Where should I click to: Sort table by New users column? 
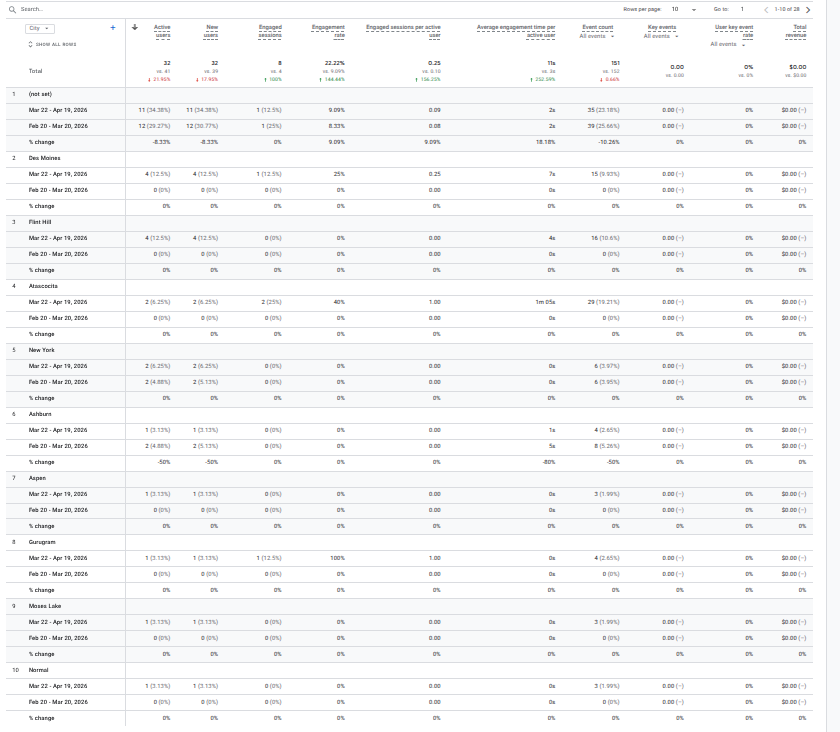coord(210,31)
